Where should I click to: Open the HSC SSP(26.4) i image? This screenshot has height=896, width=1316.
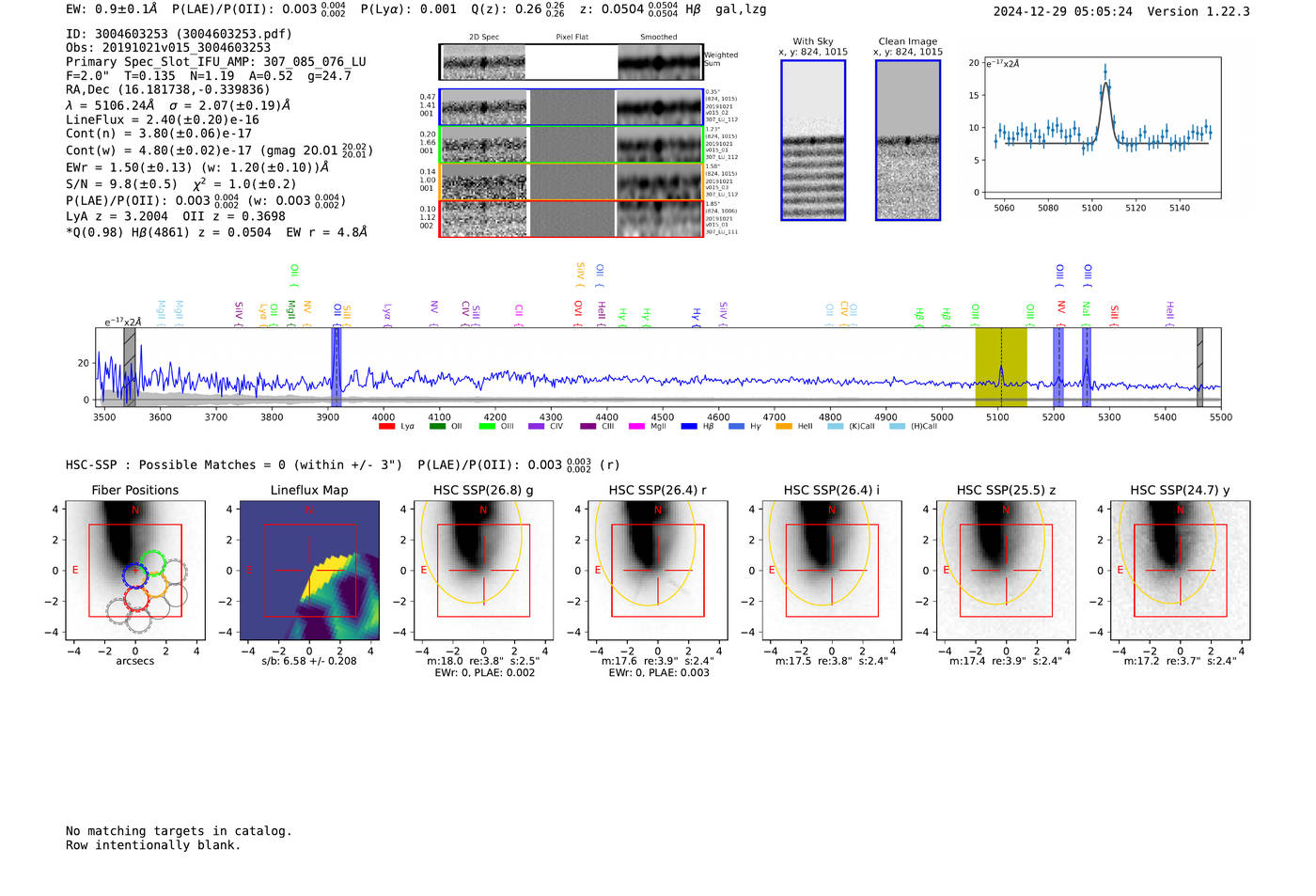832,571
